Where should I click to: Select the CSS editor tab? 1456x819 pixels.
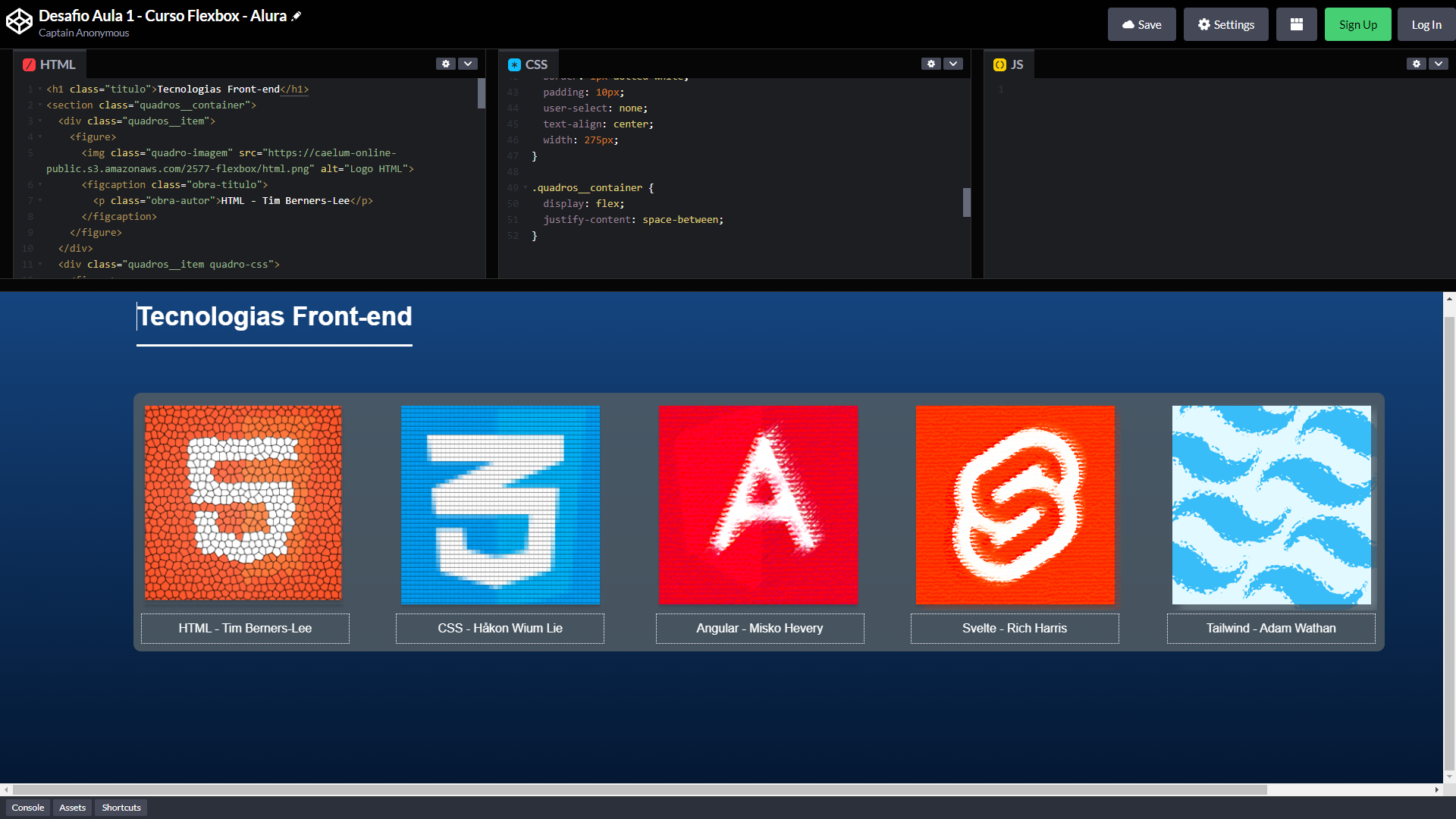tap(529, 64)
